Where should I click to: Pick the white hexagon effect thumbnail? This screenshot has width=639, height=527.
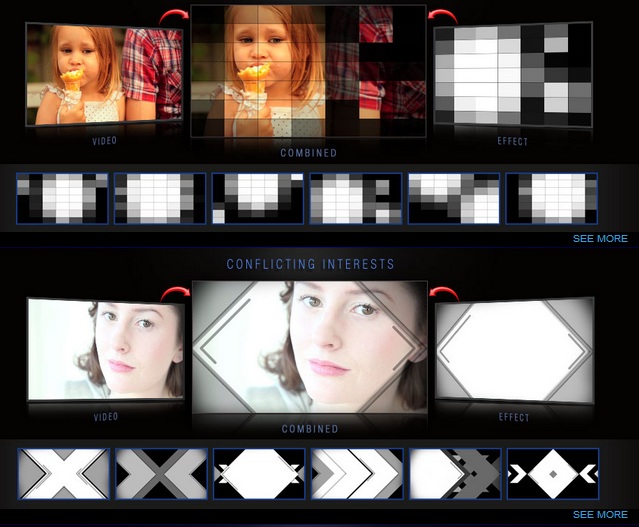(x=259, y=474)
